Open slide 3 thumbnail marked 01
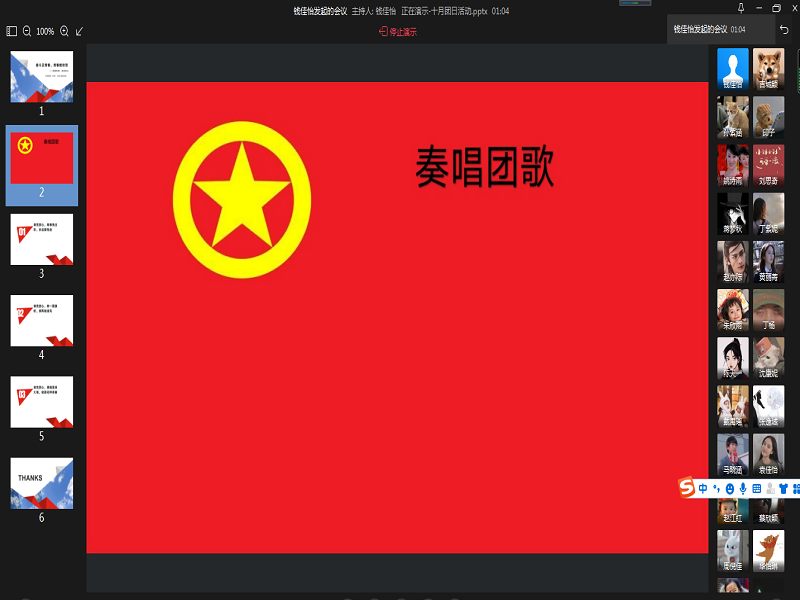Image resolution: width=800 pixels, height=600 pixels. (42, 239)
